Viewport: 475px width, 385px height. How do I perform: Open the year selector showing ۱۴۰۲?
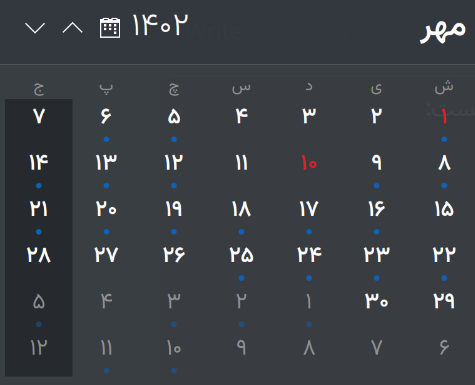click(x=160, y=25)
